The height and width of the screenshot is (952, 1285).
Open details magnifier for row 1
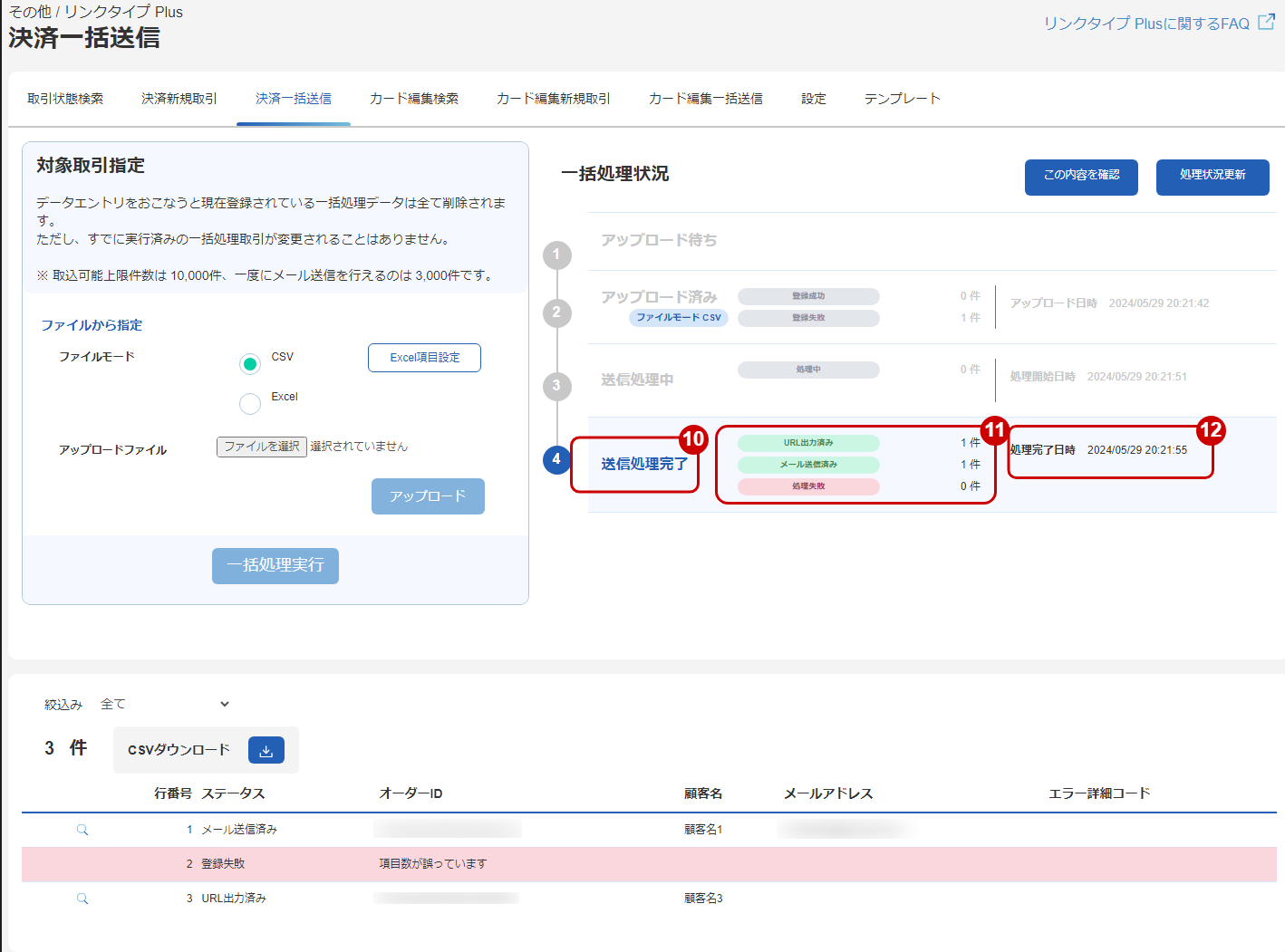tap(82, 830)
